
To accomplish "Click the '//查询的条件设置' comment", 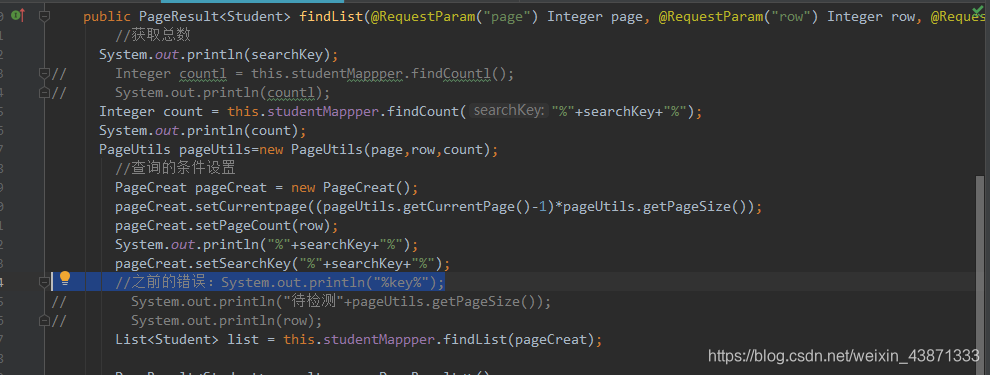I will pos(176,169).
